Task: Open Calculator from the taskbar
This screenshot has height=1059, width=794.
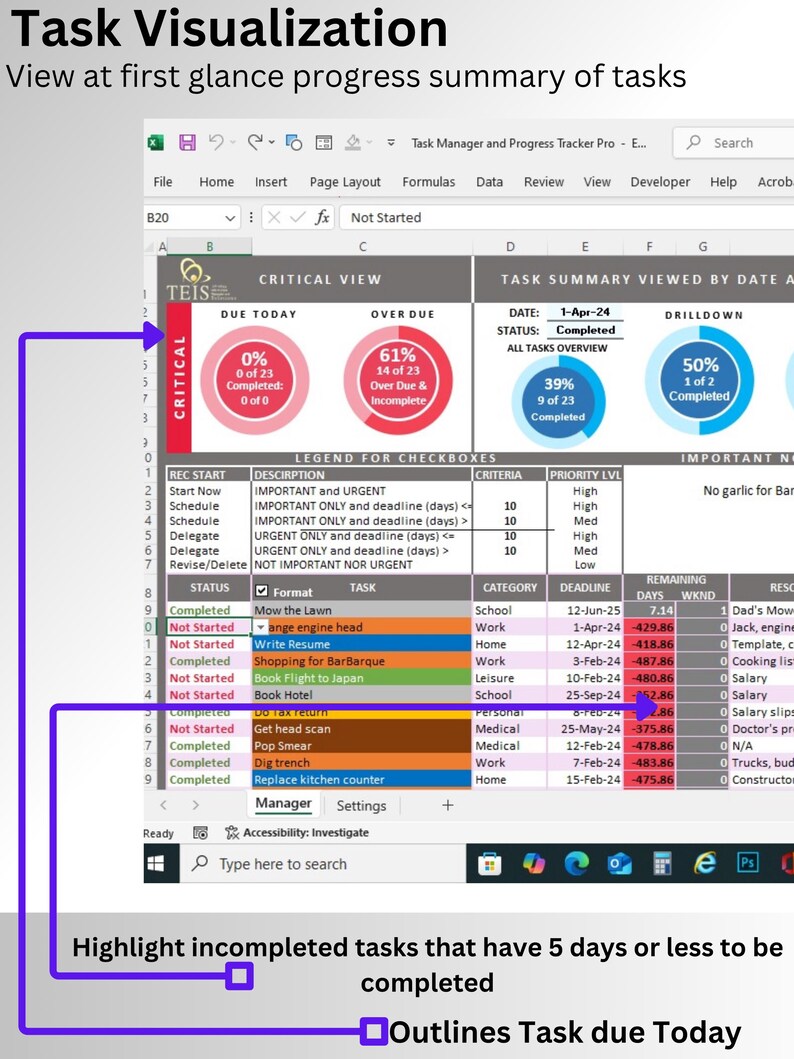Action: point(662,864)
